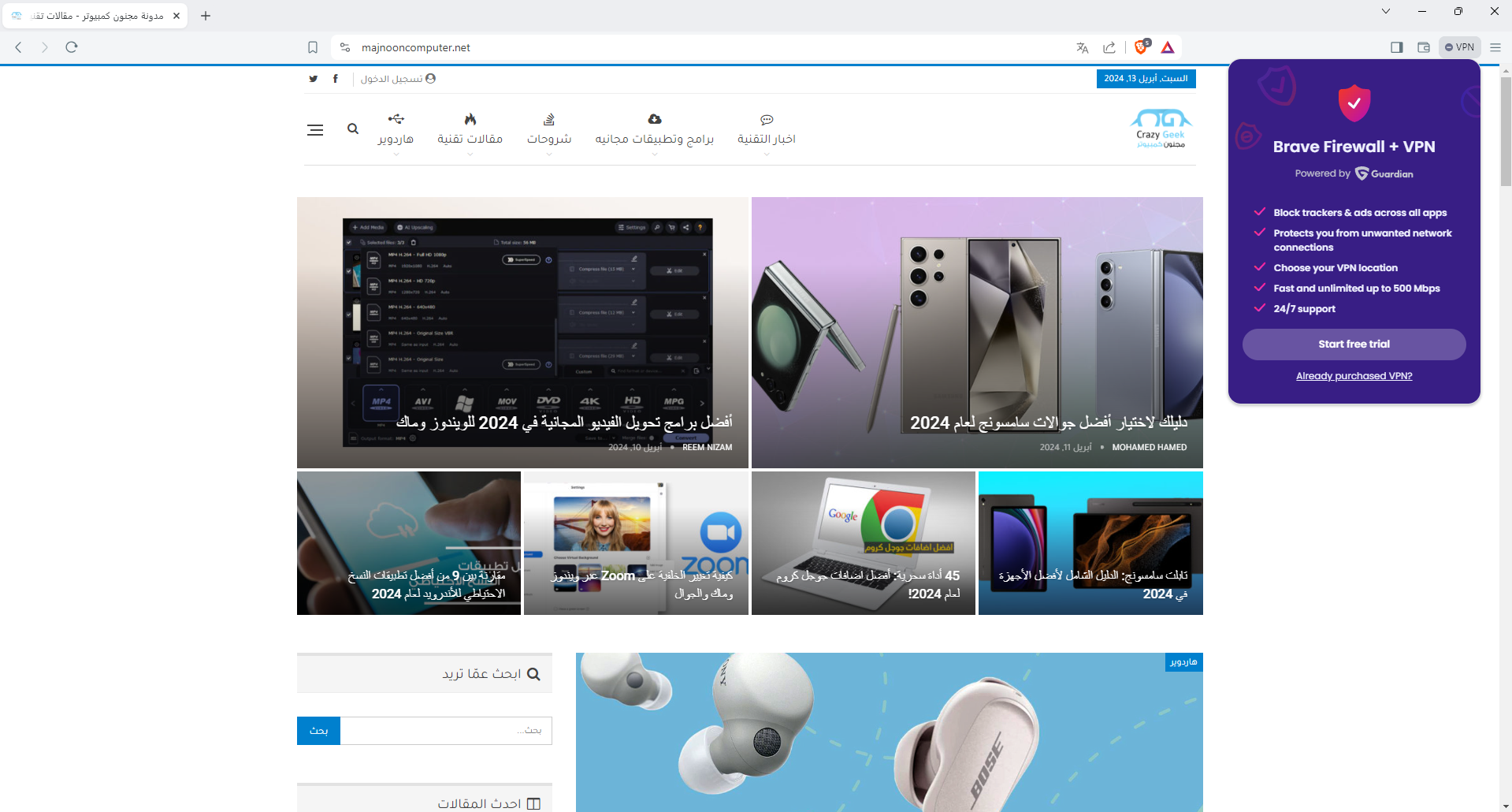Open the مقالات تقنية menu item

click(470, 139)
